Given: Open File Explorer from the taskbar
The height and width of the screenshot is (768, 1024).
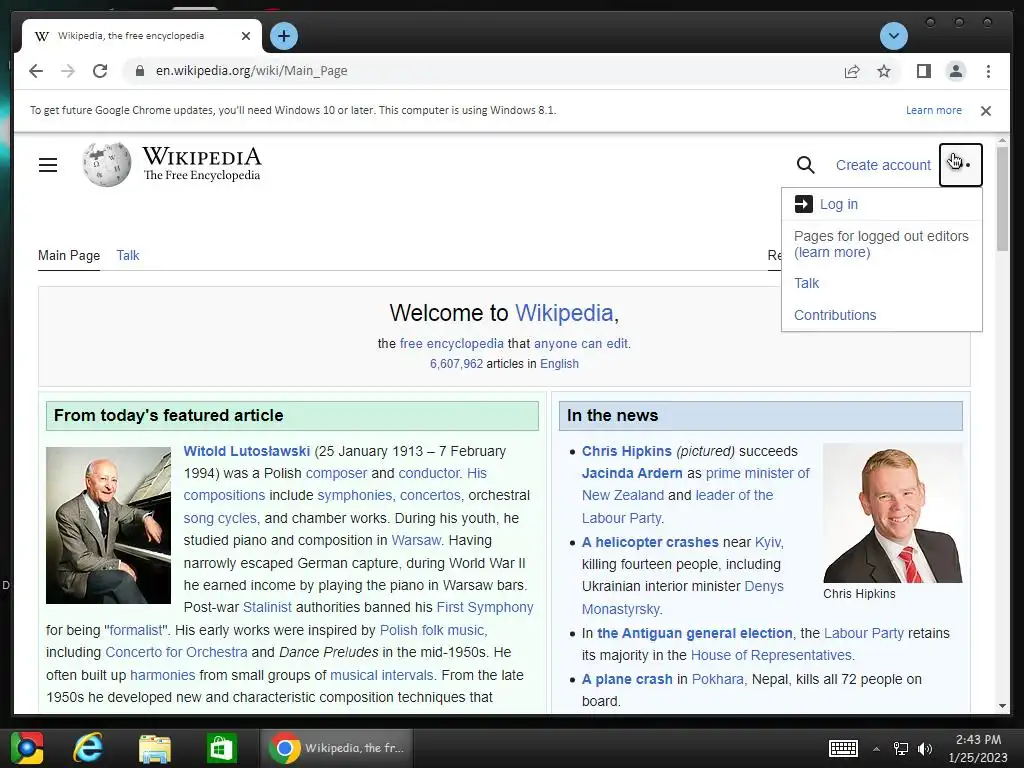Looking at the screenshot, I should pyautogui.click(x=155, y=748).
